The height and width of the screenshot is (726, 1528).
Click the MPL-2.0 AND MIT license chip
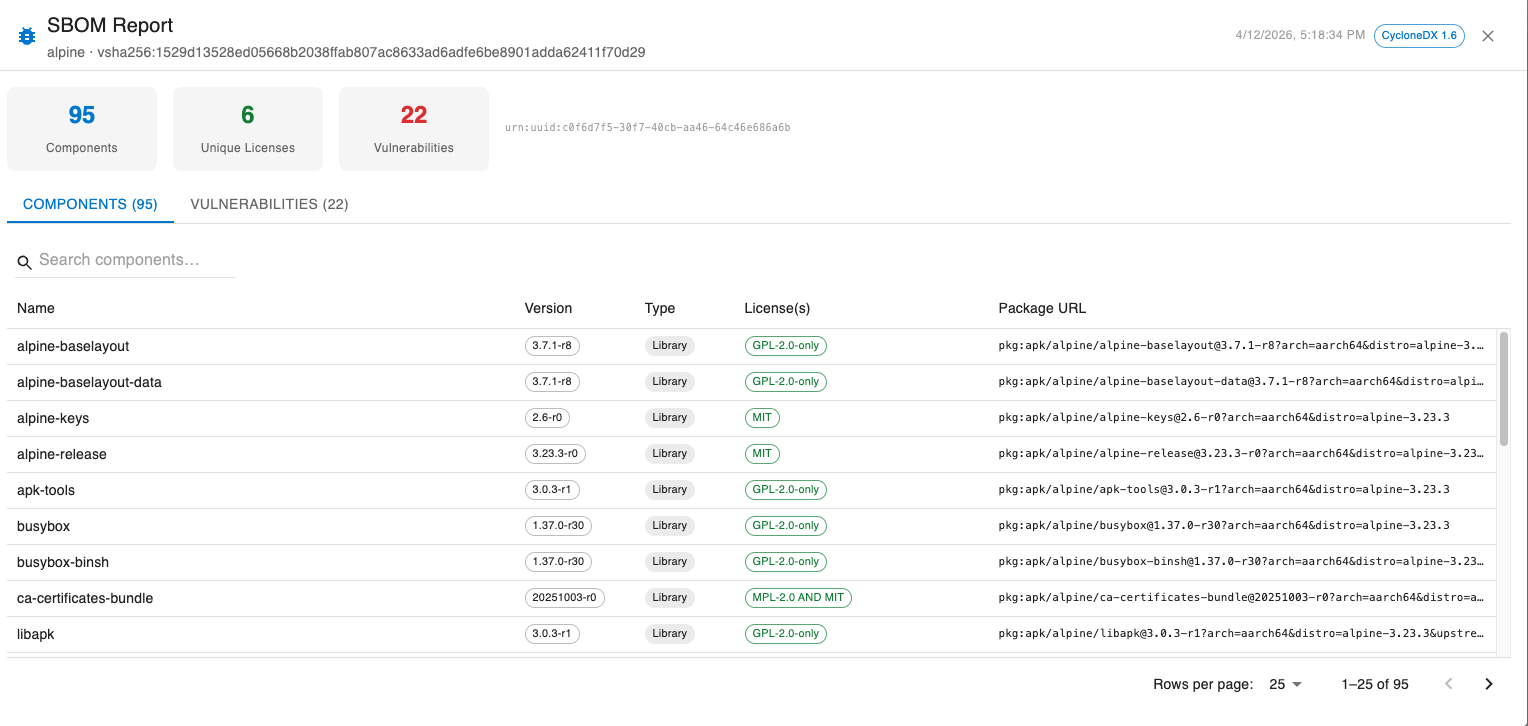click(x=798, y=598)
